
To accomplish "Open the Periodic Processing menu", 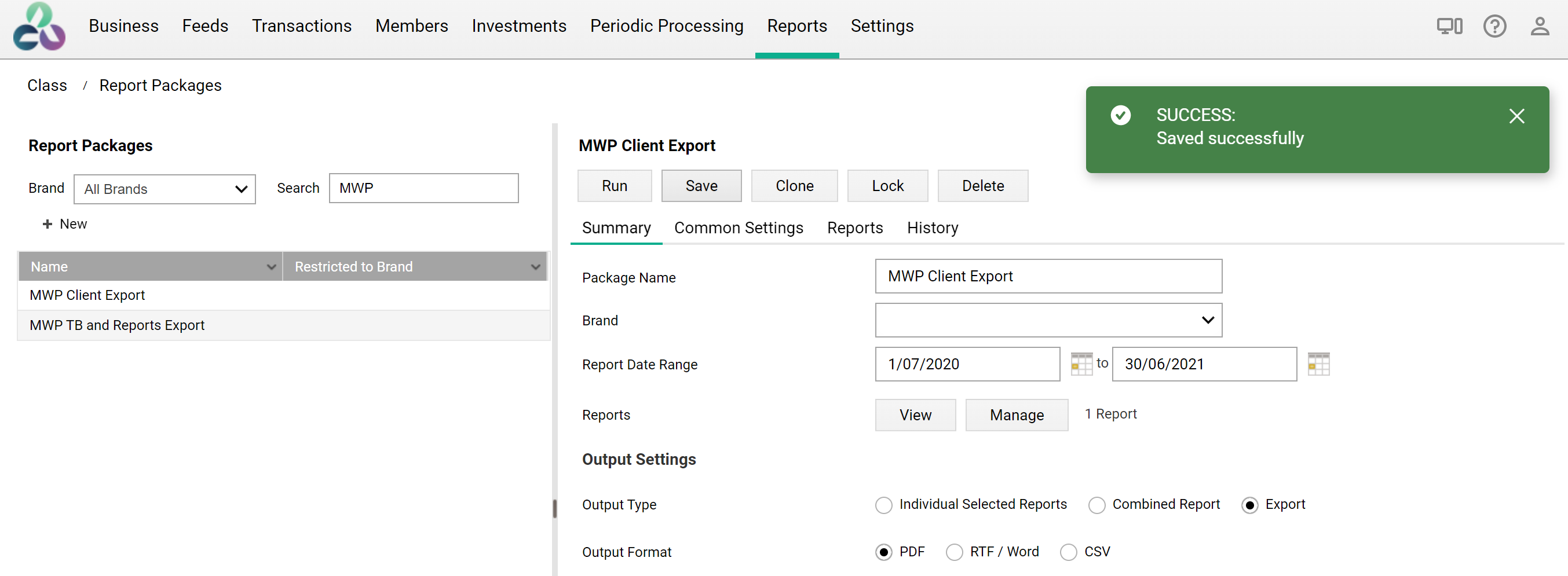I will (x=667, y=25).
